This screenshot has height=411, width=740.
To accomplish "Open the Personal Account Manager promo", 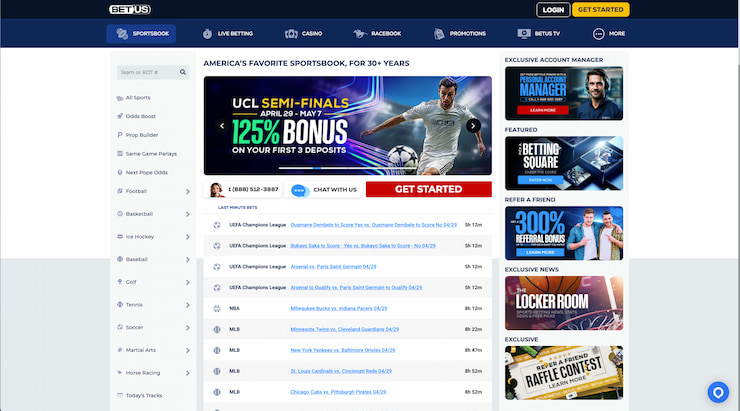I will 564,93.
